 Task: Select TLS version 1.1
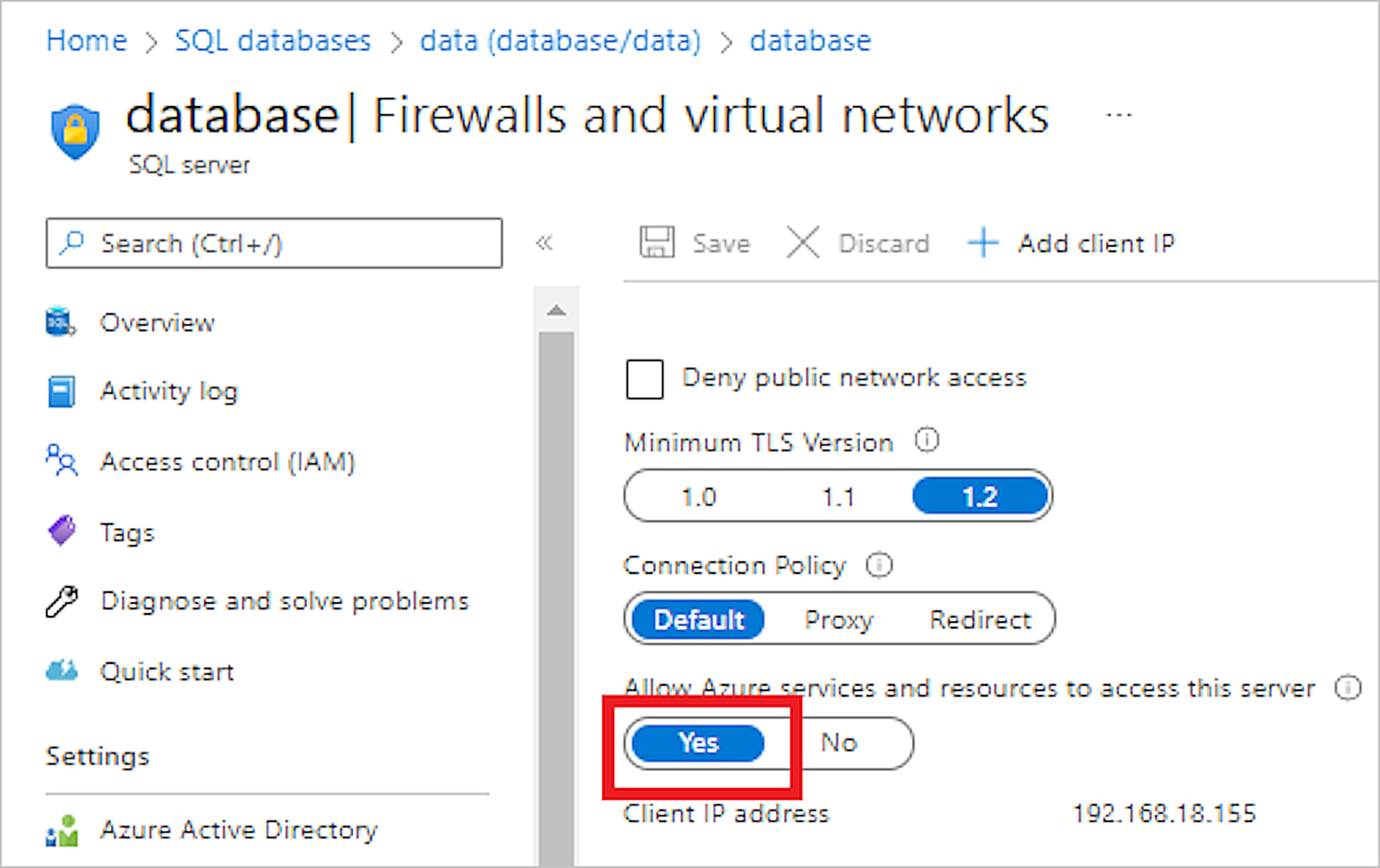pyautogui.click(x=838, y=497)
